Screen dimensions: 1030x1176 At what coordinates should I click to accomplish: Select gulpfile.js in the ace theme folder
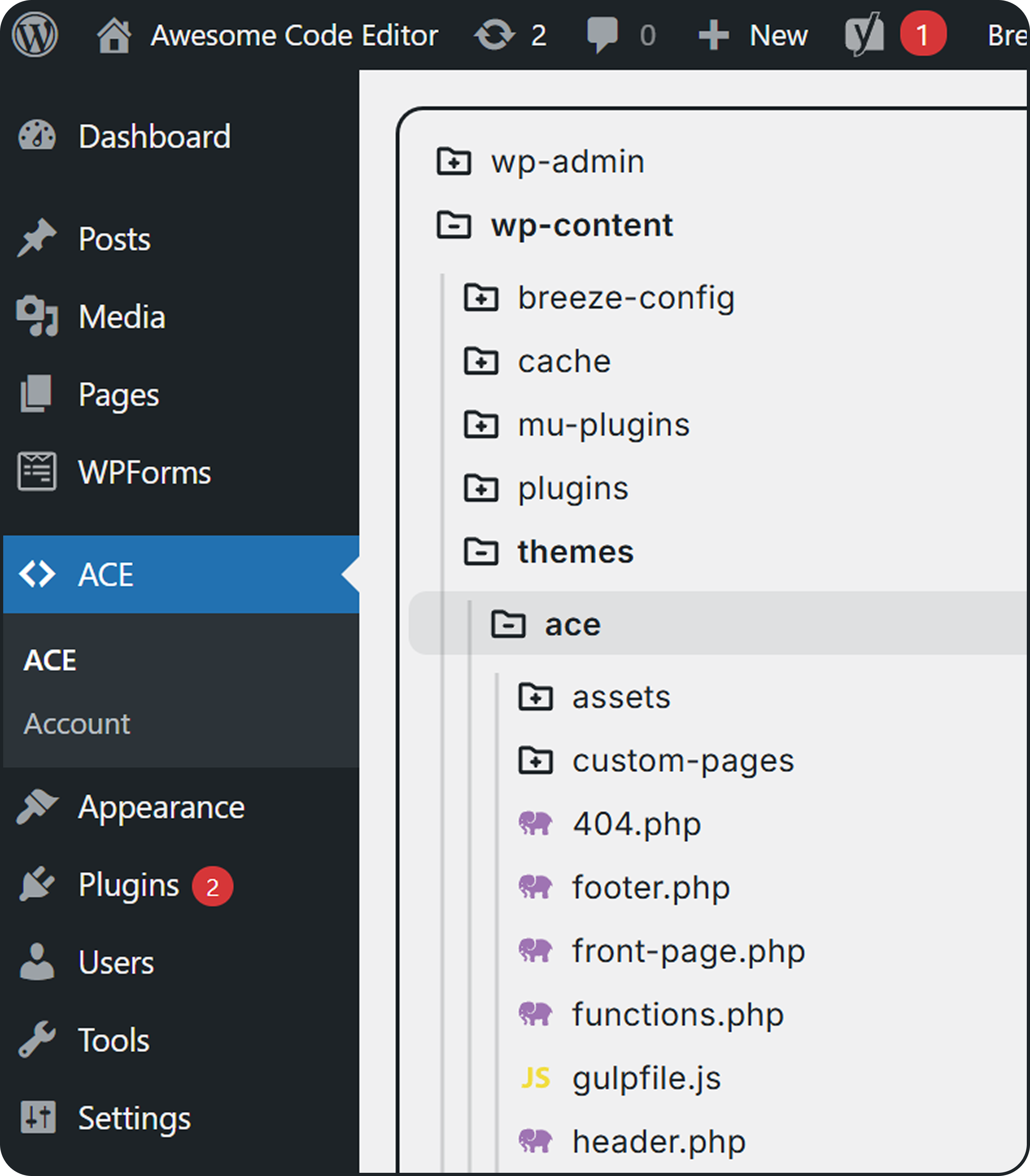click(x=646, y=1078)
